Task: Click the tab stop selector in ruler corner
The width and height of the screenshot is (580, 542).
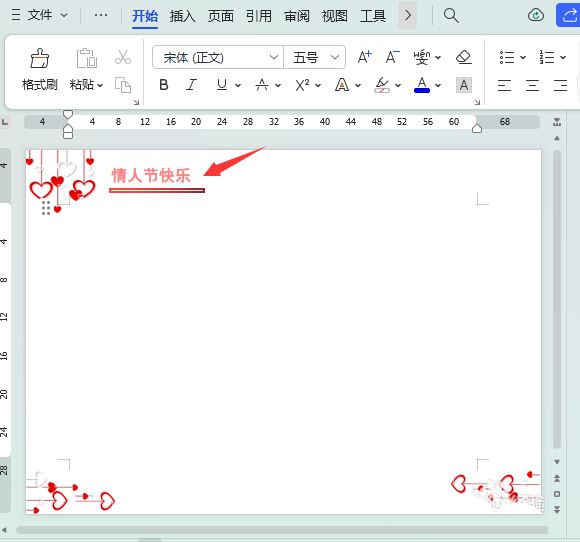Action: click(x=5, y=121)
